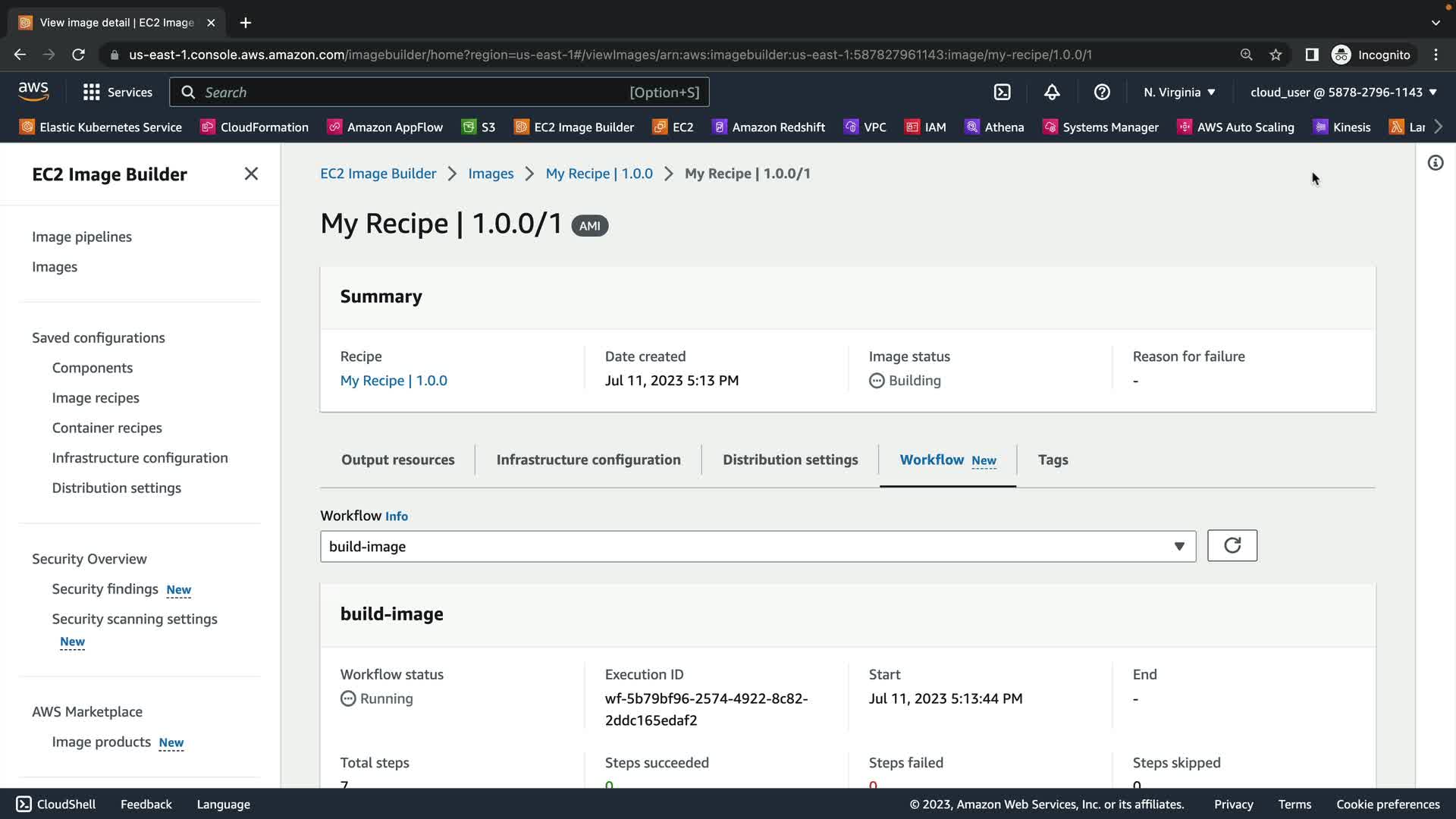1456x819 pixels.
Task: Switch to the Output resources tab
Action: 397,460
